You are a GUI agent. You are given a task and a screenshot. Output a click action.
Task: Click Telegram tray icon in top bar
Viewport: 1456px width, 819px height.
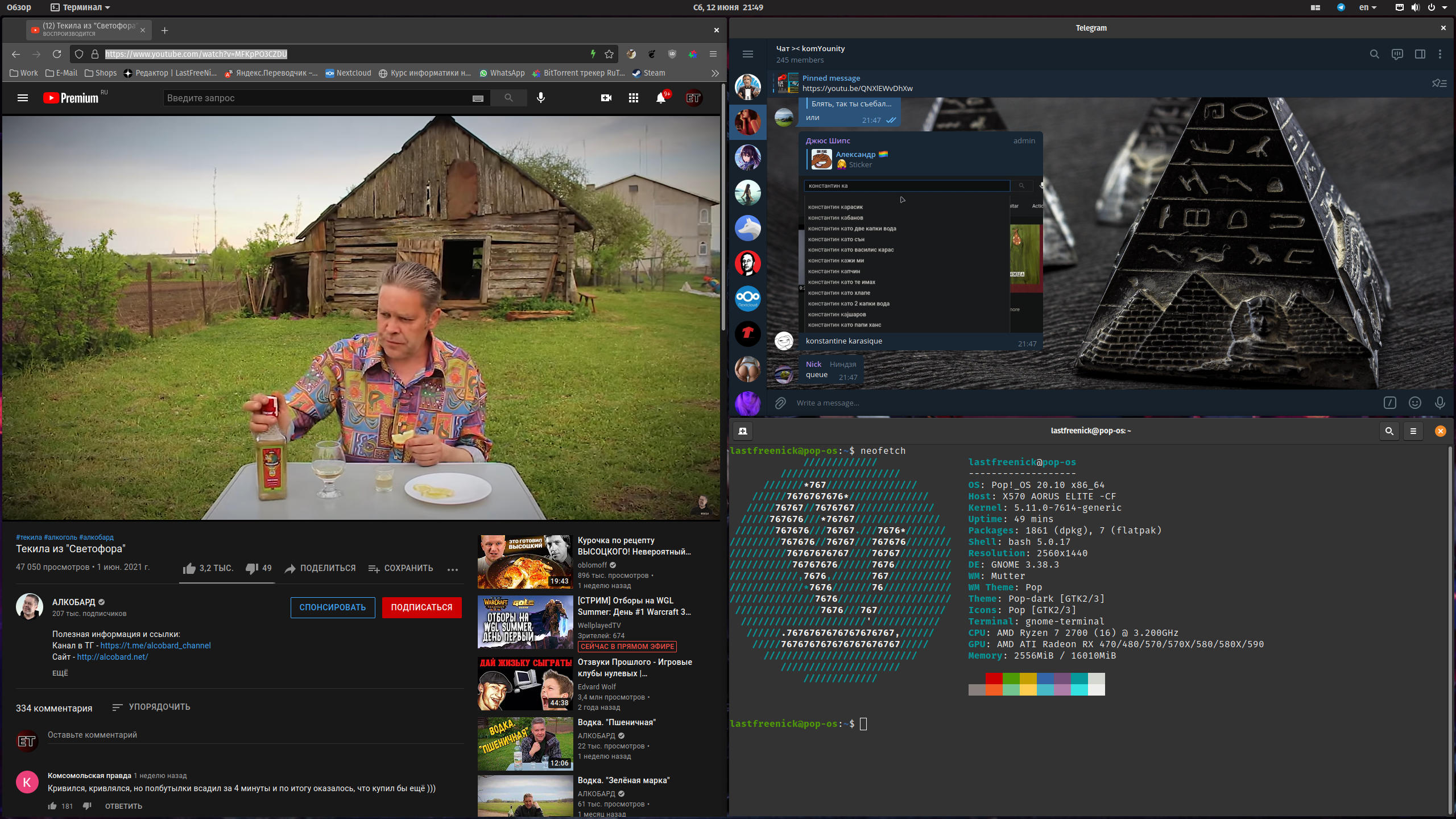[1341, 7]
